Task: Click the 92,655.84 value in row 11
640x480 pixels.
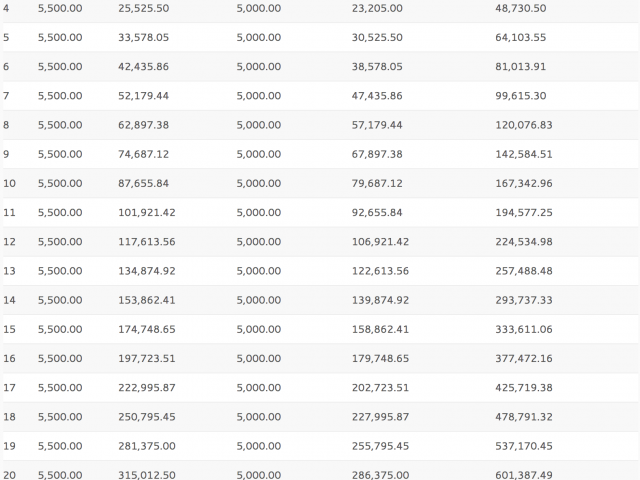Action: (x=377, y=213)
